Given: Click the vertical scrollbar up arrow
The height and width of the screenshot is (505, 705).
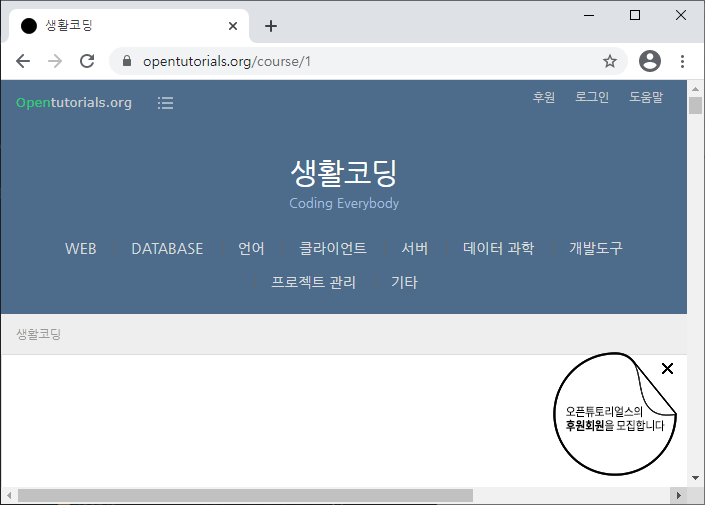Looking at the screenshot, I should click(695, 89).
